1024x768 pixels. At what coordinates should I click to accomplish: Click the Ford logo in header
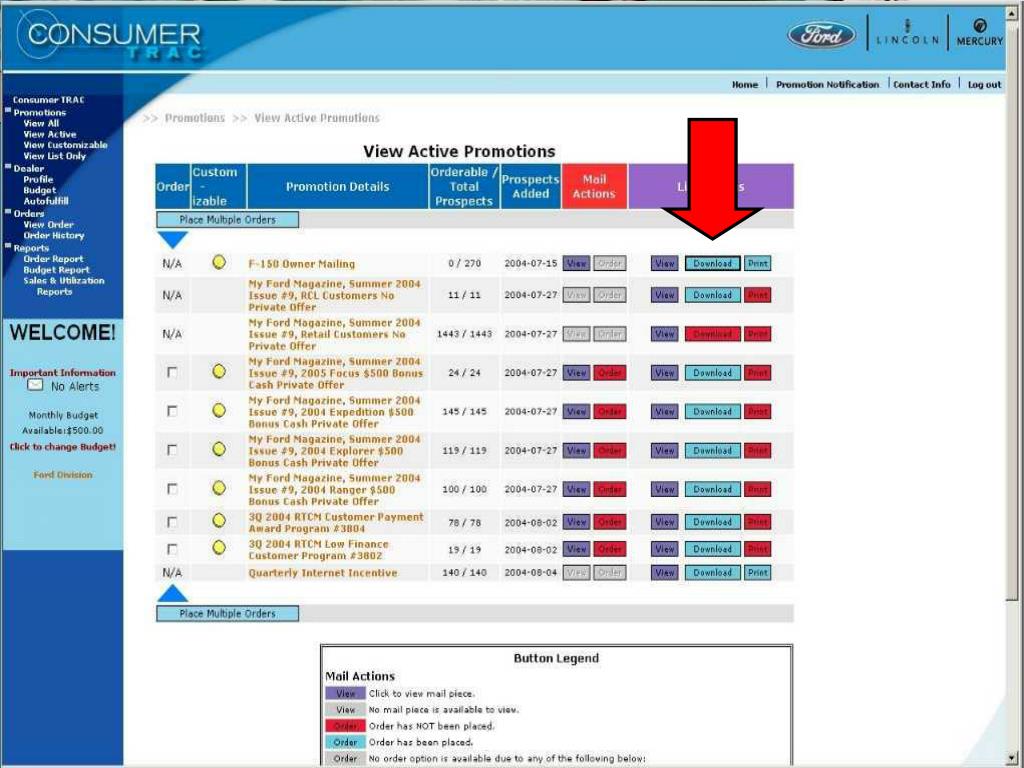pos(821,35)
